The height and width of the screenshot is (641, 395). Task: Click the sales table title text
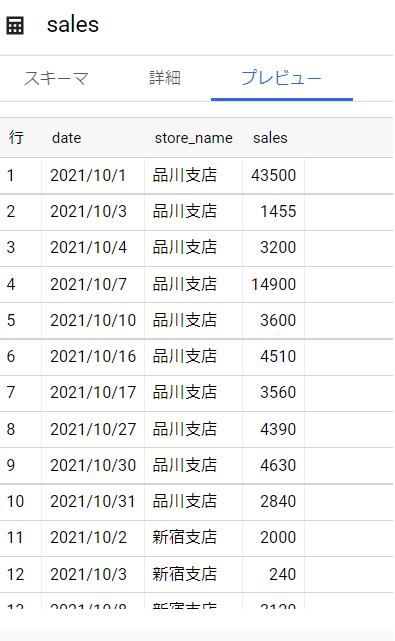click(73, 25)
